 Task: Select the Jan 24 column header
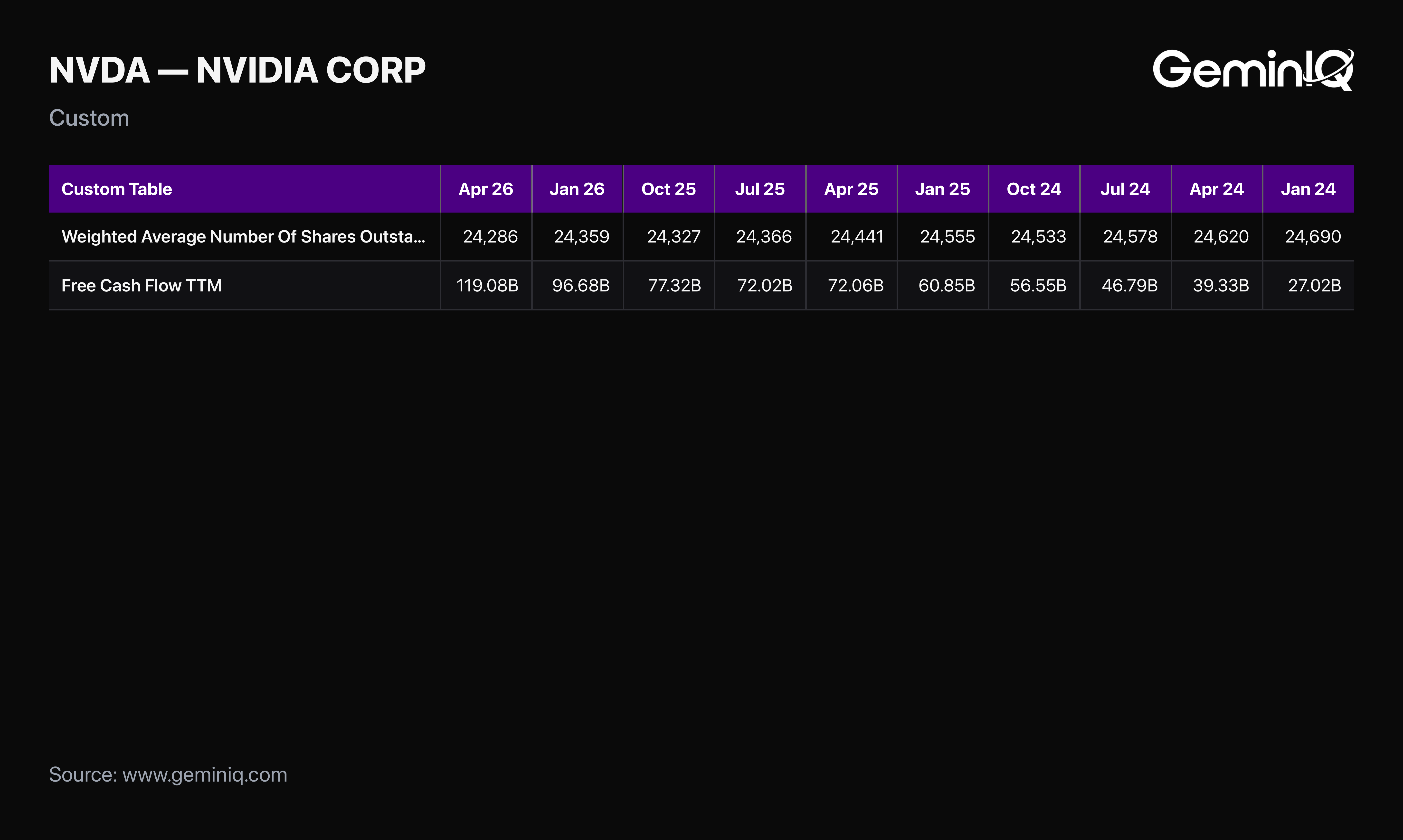(1308, 189)
